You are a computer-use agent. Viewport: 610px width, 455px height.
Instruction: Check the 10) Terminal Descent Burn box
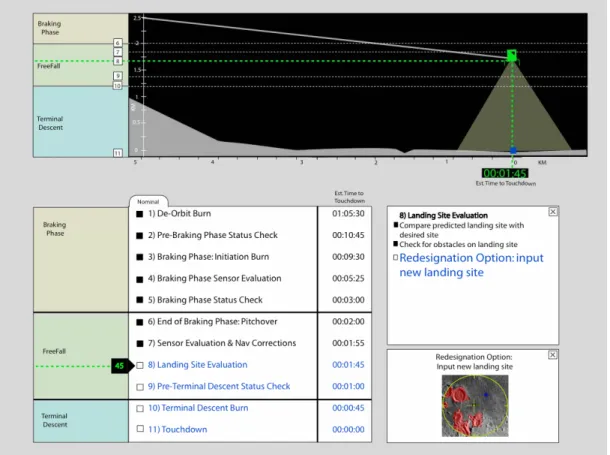point(140,408)
